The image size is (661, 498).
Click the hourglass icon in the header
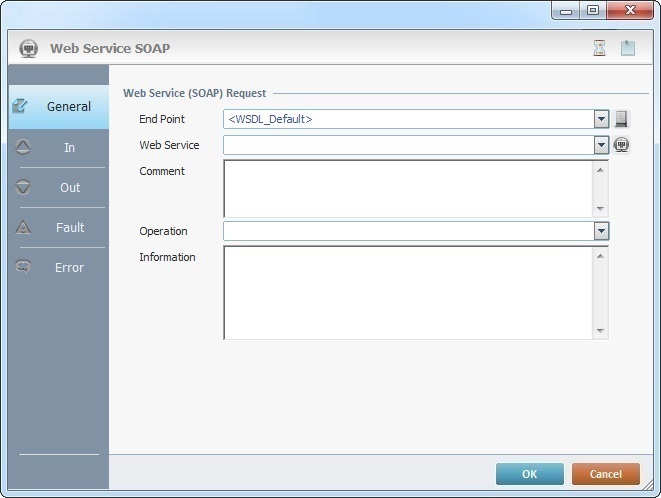point(600,48)
